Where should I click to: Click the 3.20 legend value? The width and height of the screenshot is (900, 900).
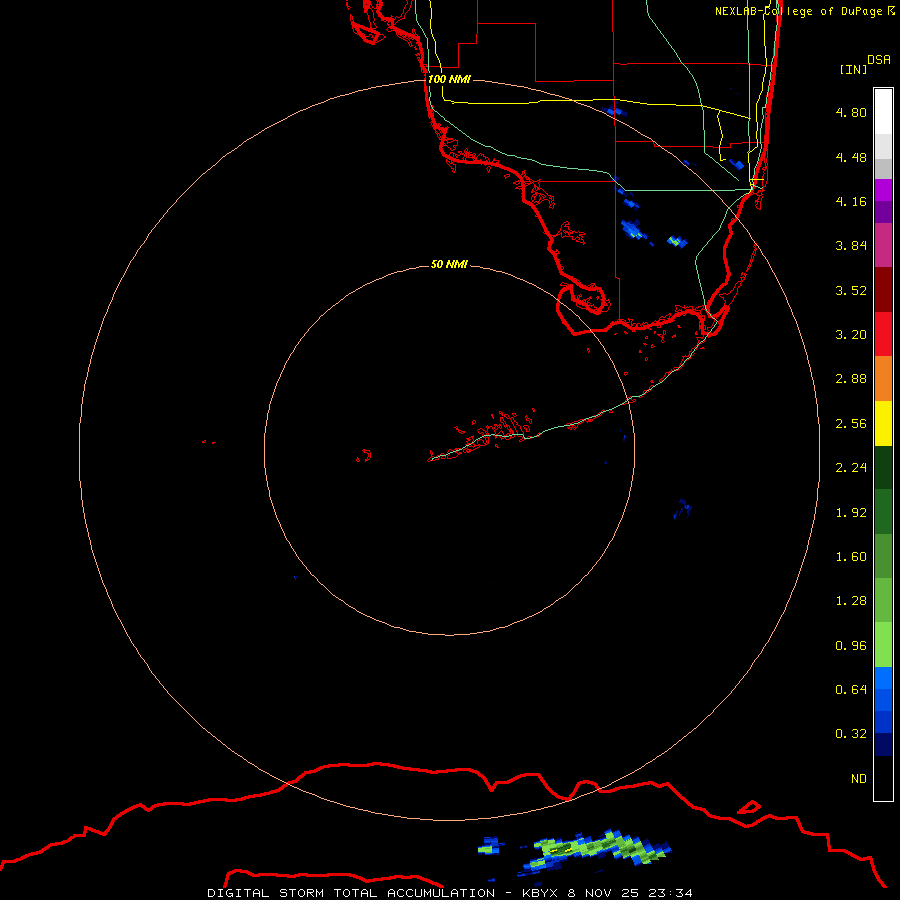[851, 335]
